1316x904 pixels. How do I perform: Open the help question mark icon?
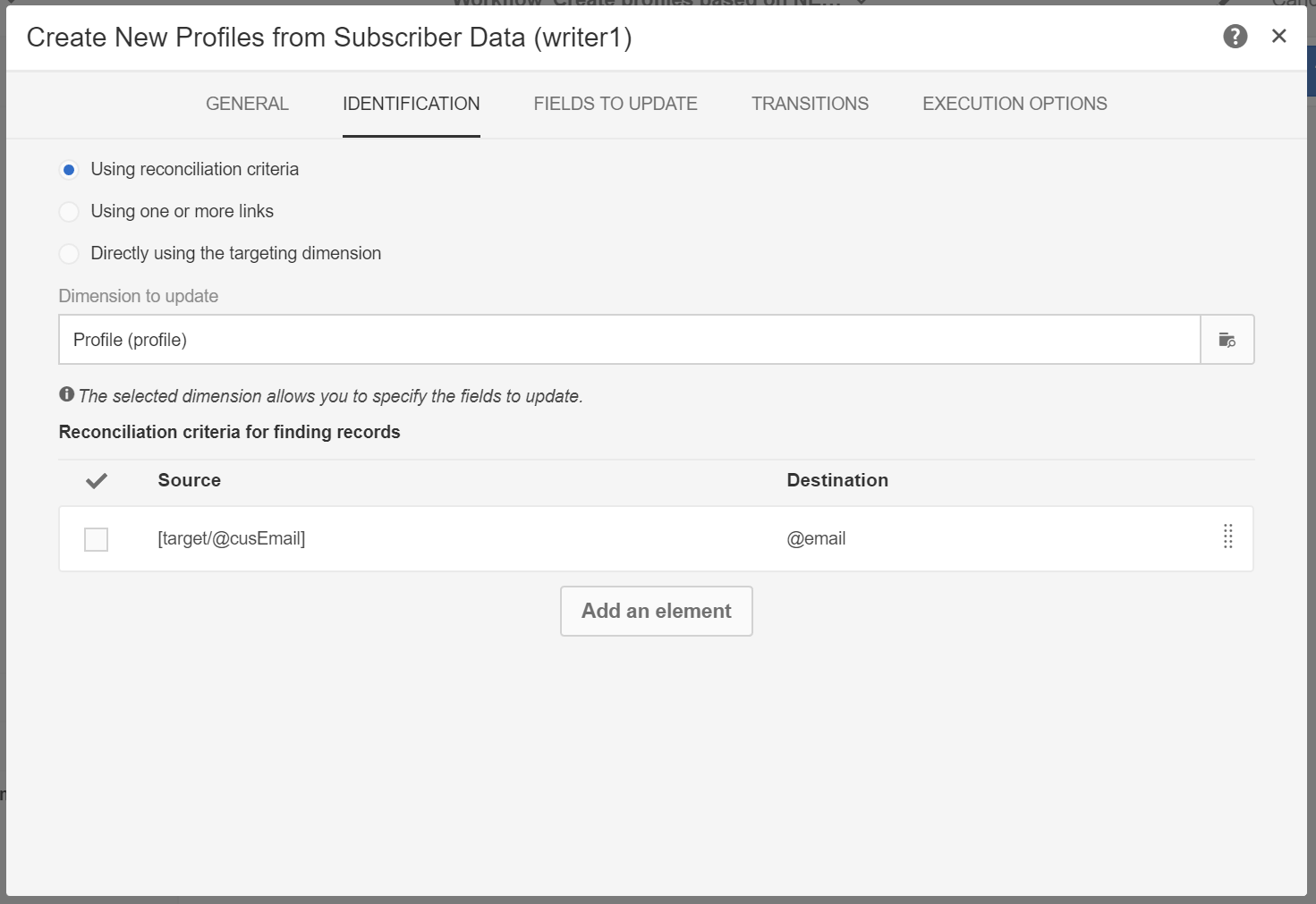[1235, 37]
